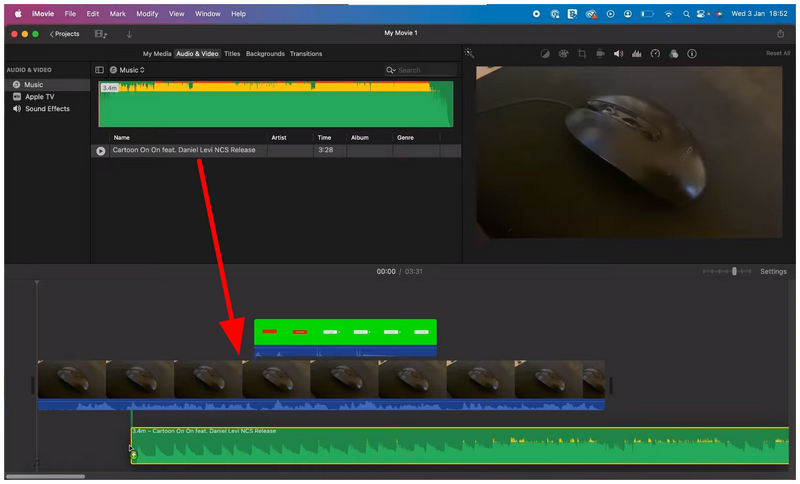Sort tracks by the Album column

pyautogui.click(x=360, y=138)
